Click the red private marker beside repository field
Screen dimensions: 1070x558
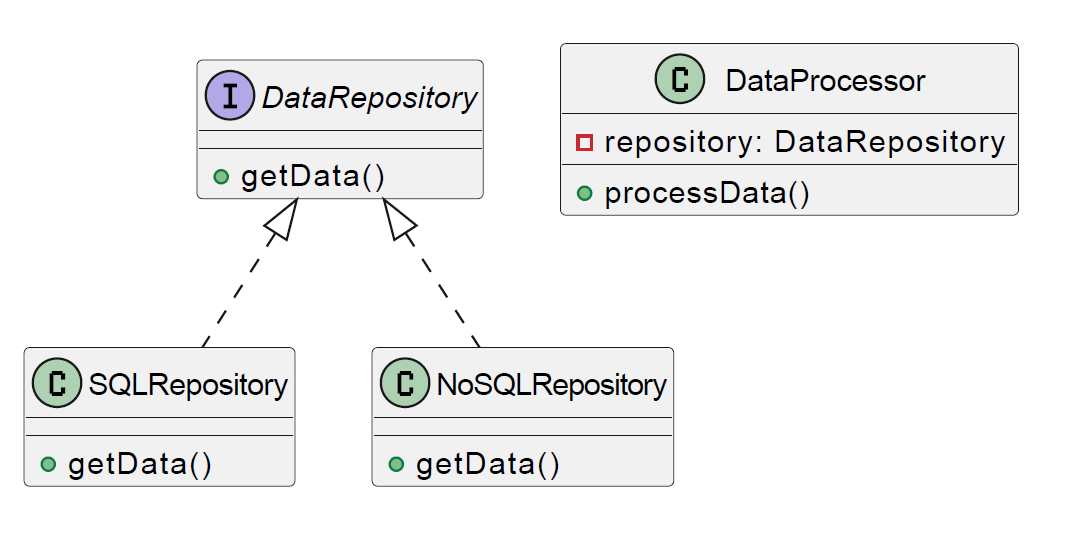point(585,143)
